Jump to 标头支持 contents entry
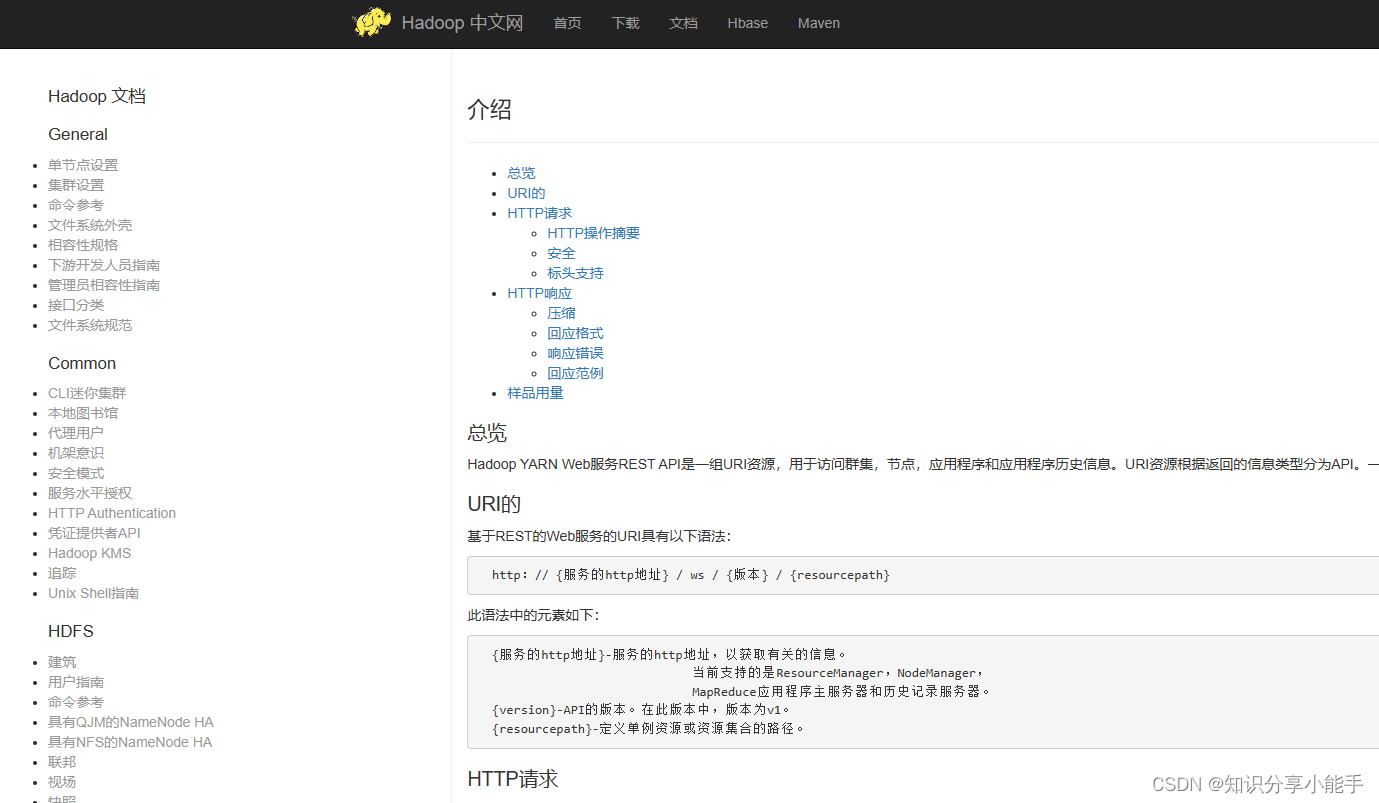This screenshot has width=1379, height=803. 575,273
